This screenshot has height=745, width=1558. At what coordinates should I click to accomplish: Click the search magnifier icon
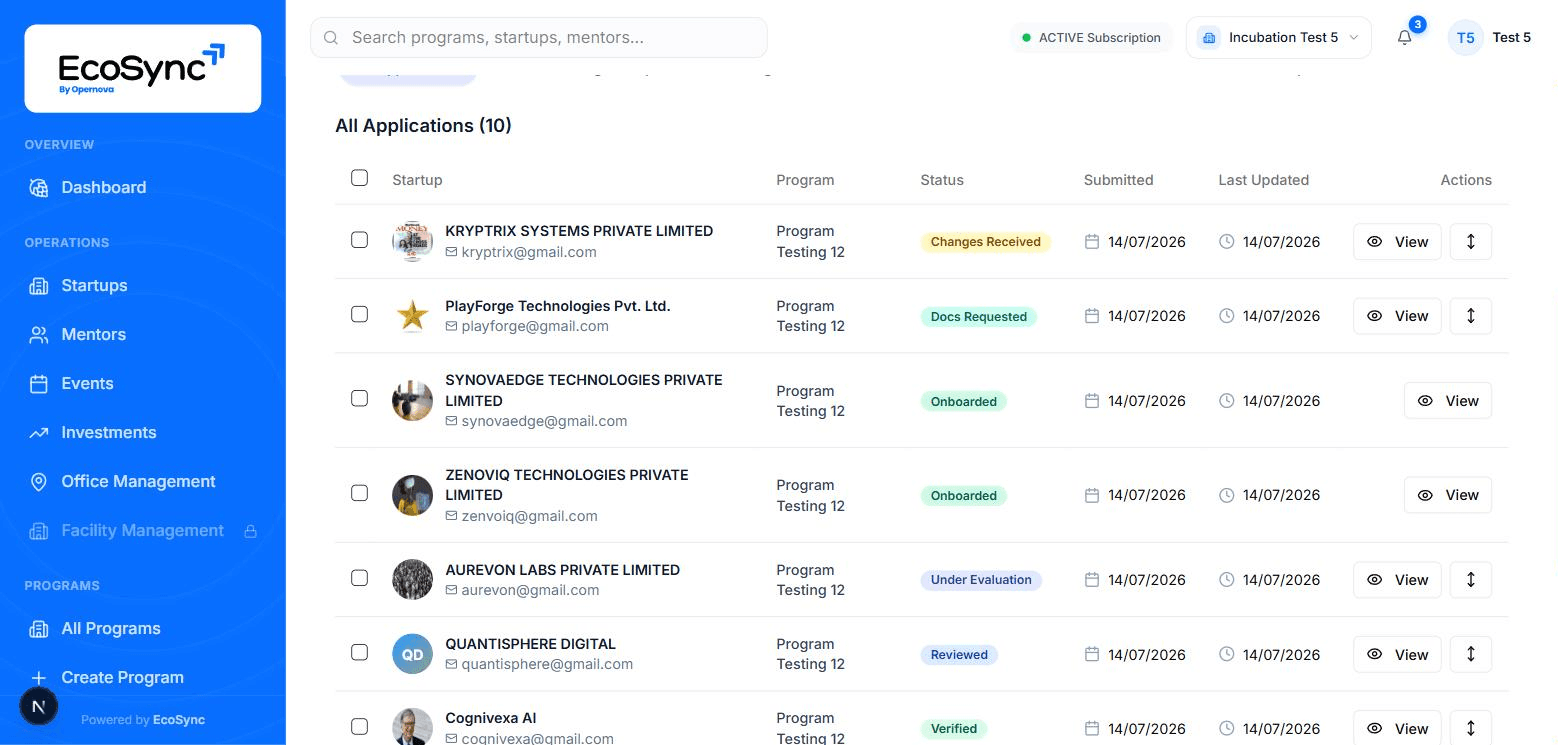point(331,38)
